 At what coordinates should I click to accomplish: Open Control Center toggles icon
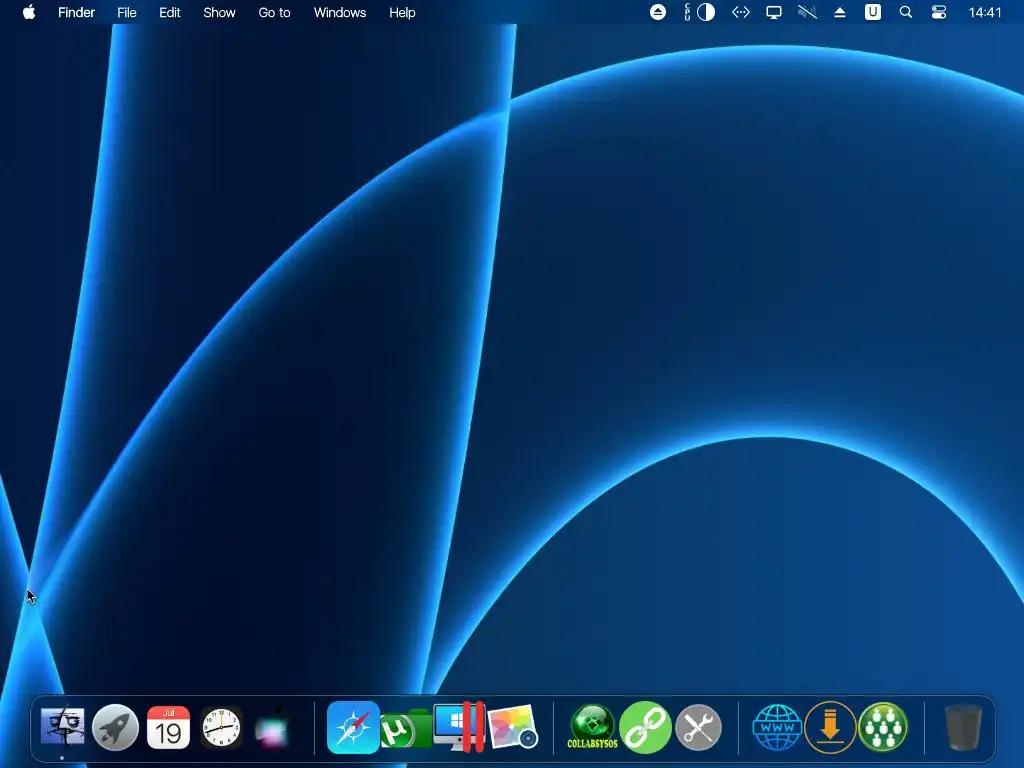[938, 12]
